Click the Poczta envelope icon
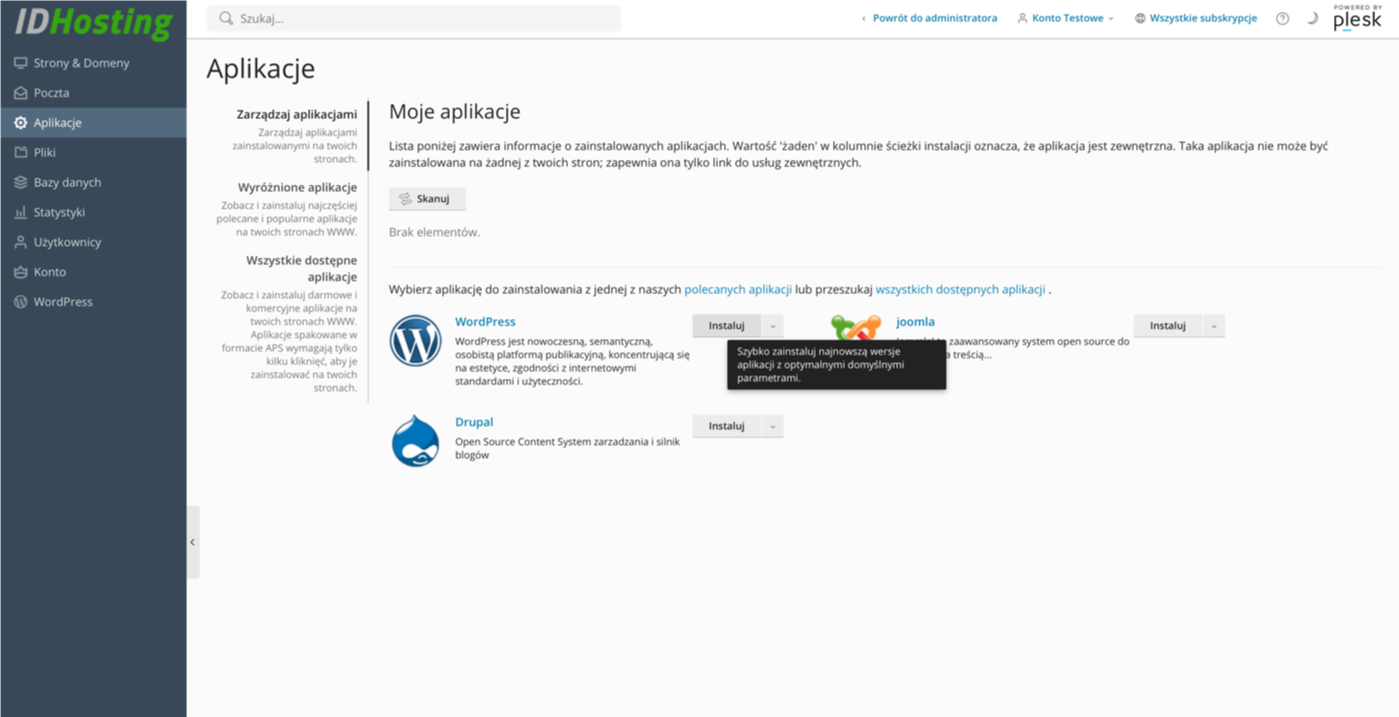This screenshot has height=717, width=1399. click(21, 93)
